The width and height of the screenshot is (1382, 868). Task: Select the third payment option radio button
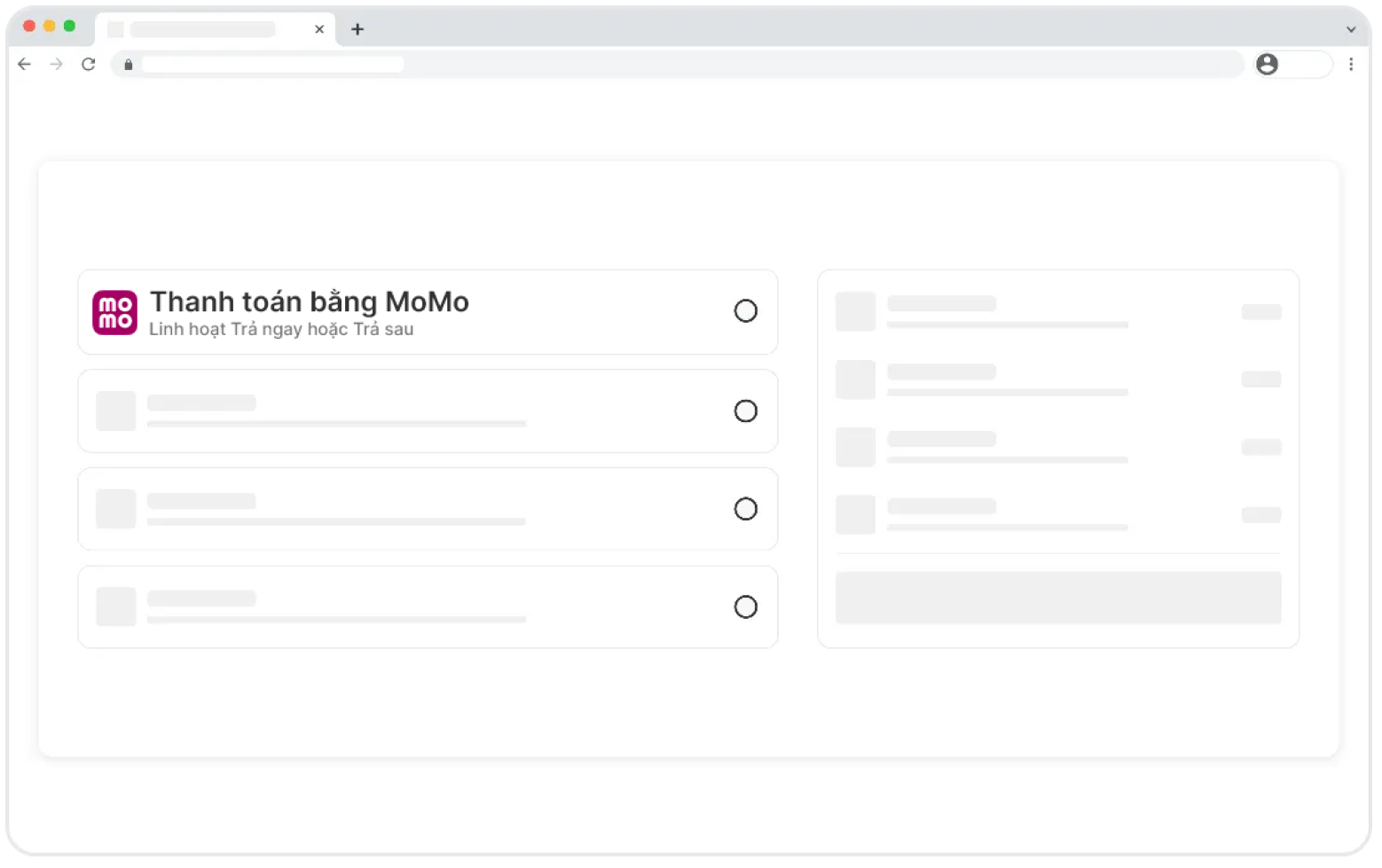point(745,509)
